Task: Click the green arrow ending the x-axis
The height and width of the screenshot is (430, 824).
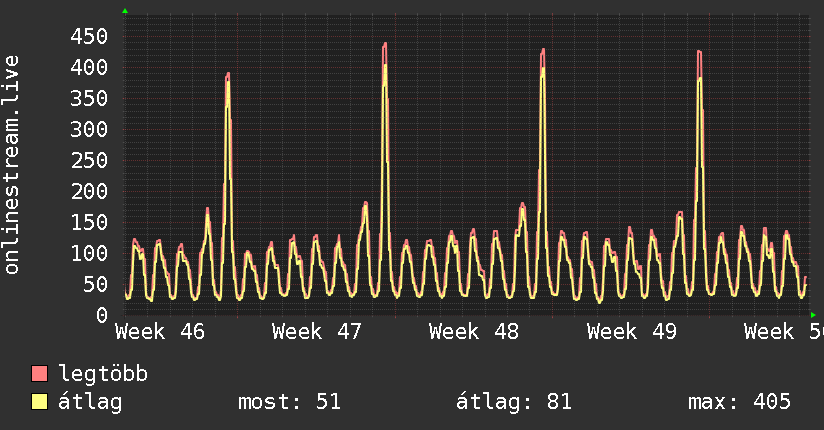Action: tap(813, 315)
